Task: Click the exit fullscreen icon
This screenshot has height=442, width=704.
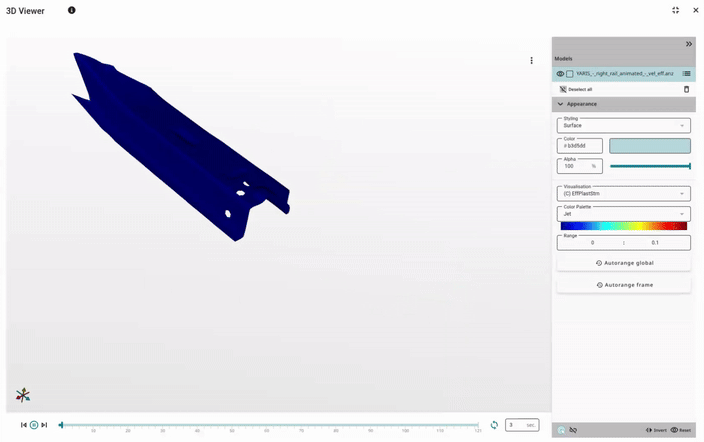Action: (x=675, y=10)
